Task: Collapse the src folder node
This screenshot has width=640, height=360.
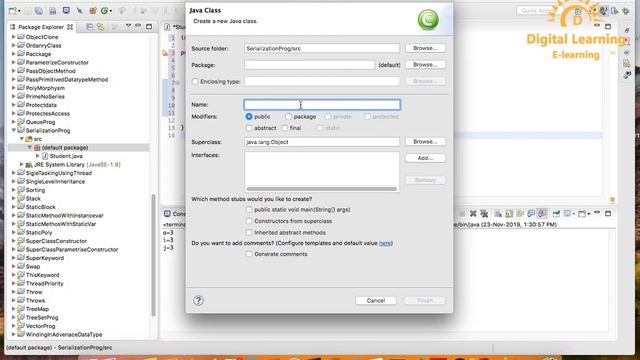Action: 22,139
